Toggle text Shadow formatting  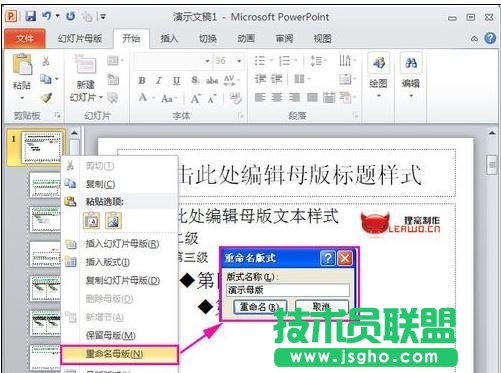click(x=195, y=80)
